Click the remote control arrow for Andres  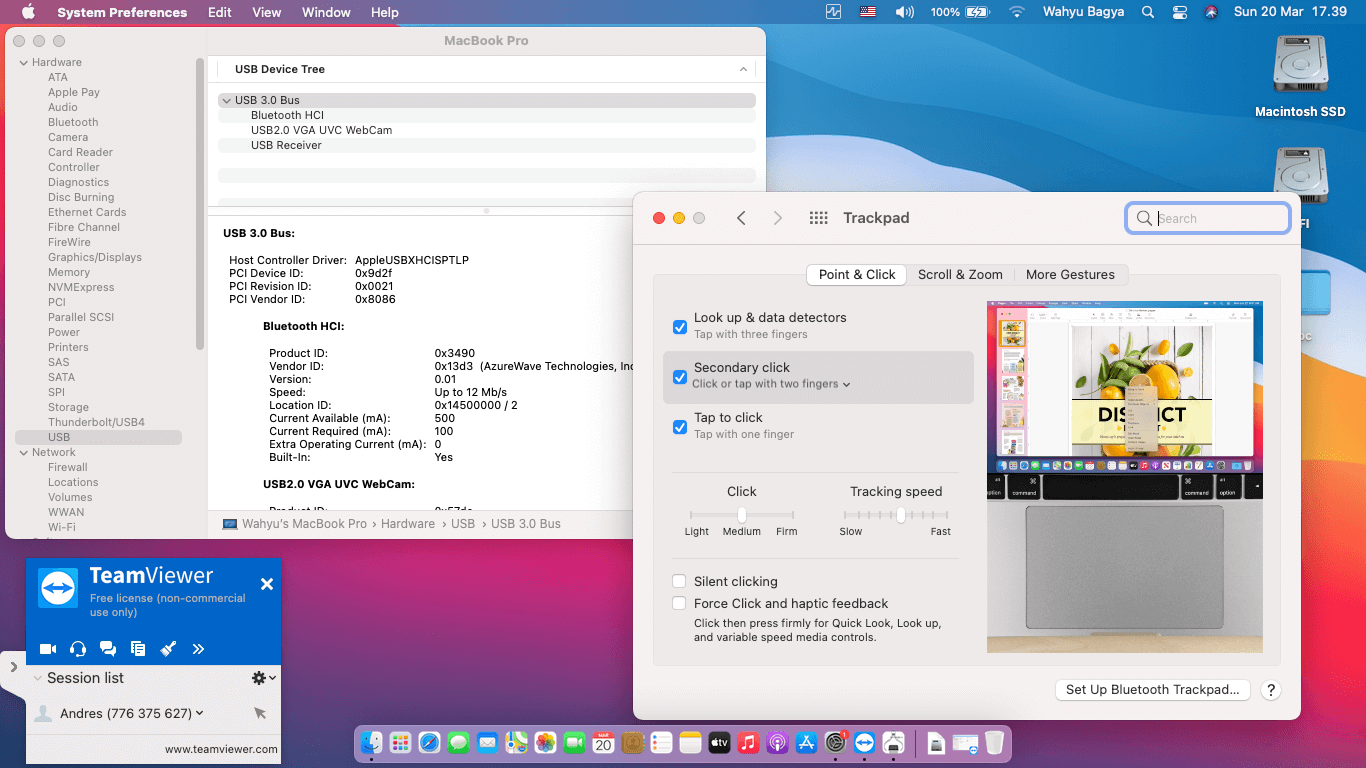[260, 713]
